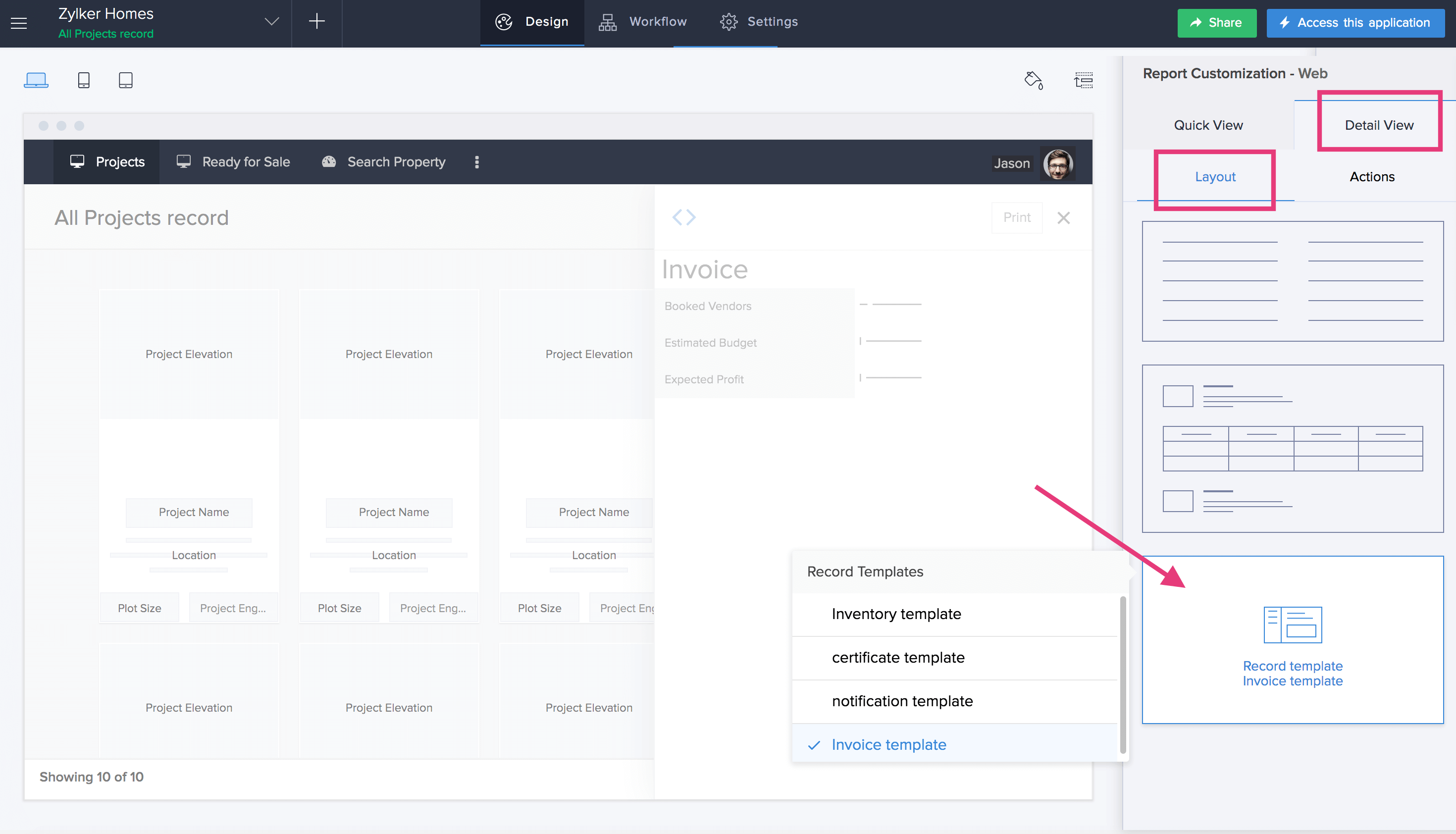This screenshot has width=1456, height=834.
Task: Click the Estimated Budget field label
Action: pyautogui.click(x=710, y=343)
